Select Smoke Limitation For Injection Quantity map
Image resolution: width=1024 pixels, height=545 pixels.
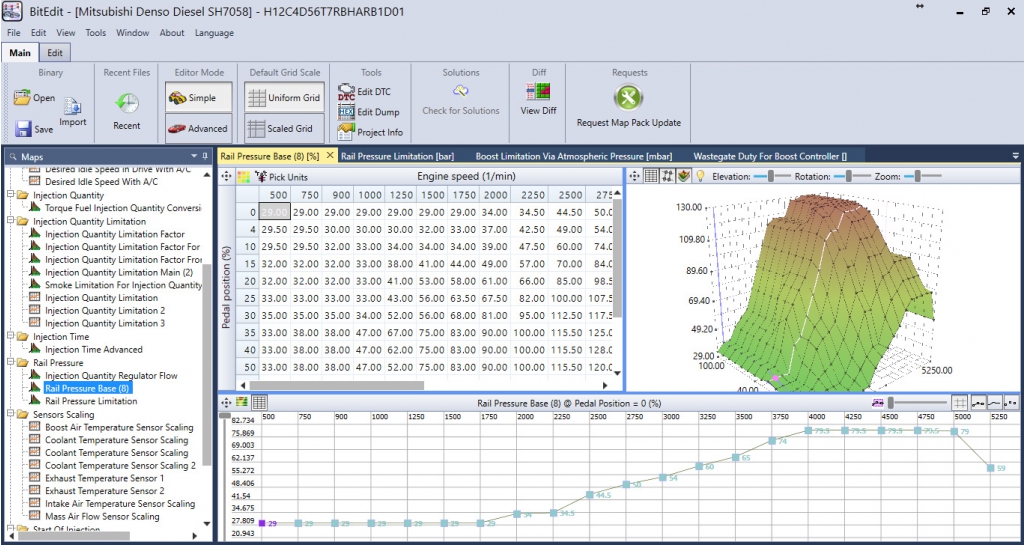pos(123,285)
